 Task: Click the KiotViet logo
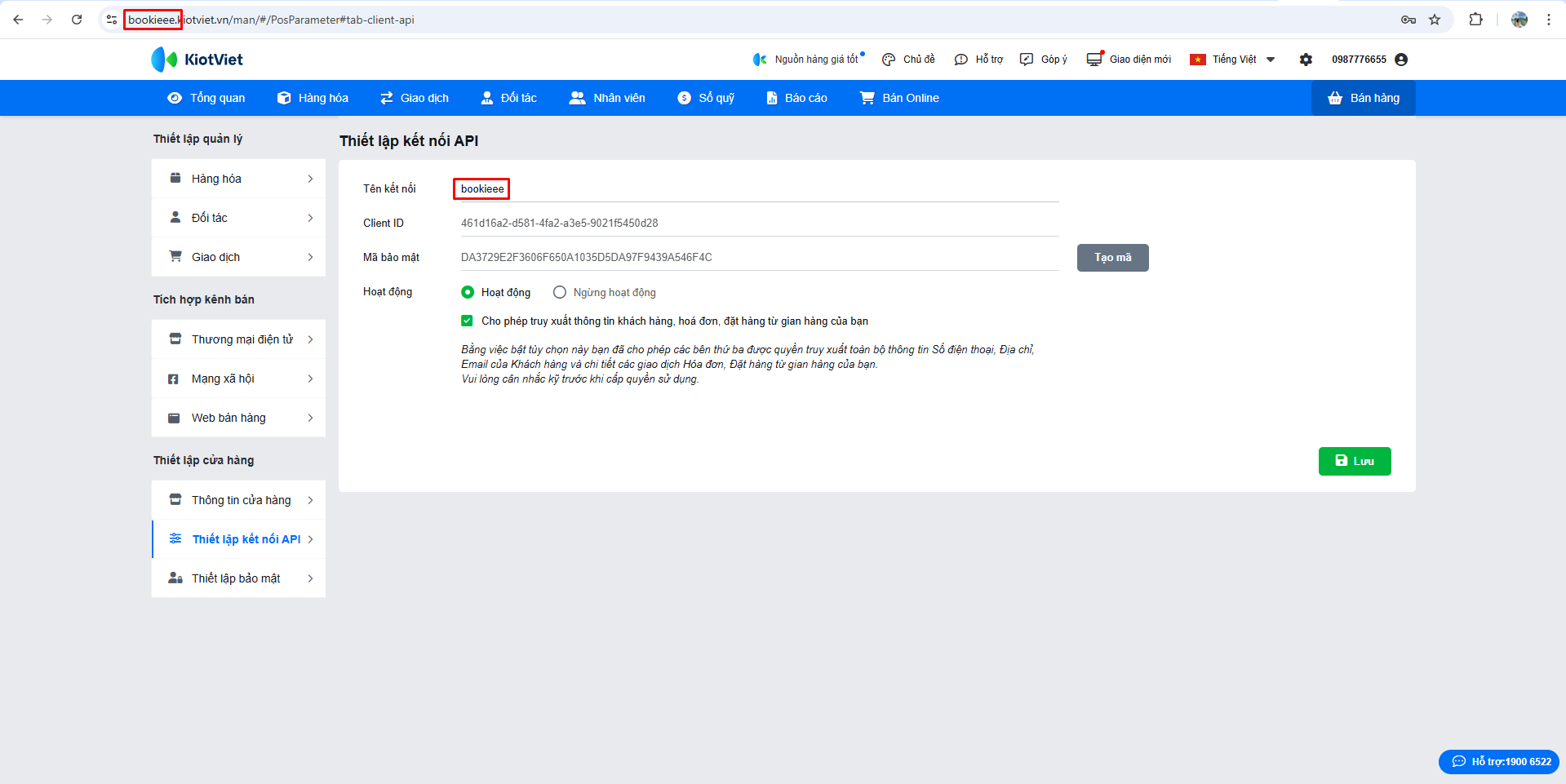197,60
